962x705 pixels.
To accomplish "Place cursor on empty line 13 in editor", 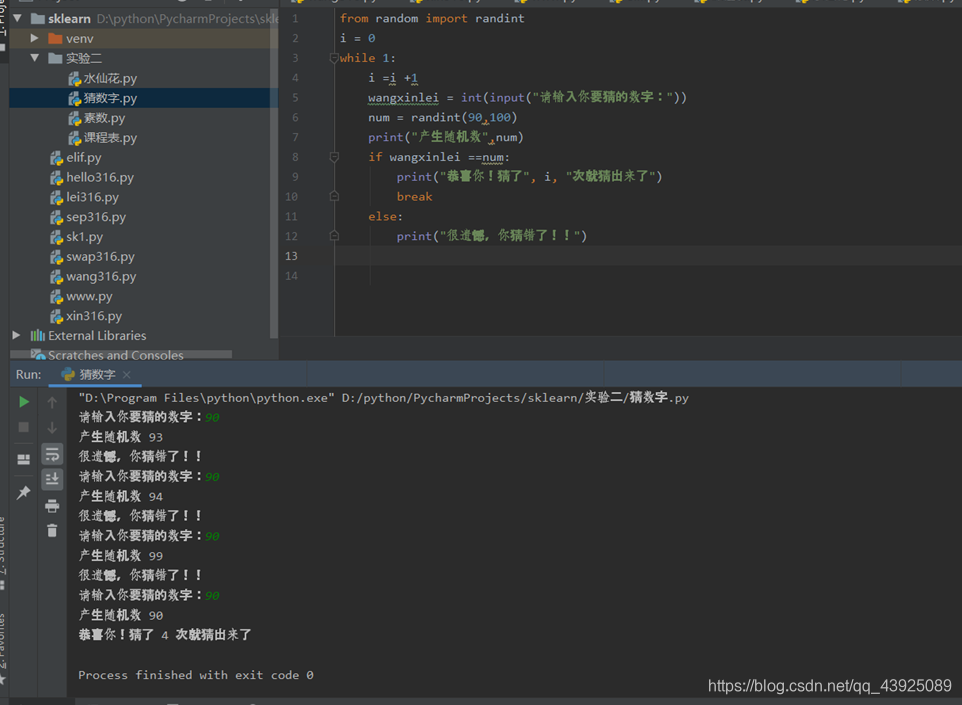I will pos(648,256).
